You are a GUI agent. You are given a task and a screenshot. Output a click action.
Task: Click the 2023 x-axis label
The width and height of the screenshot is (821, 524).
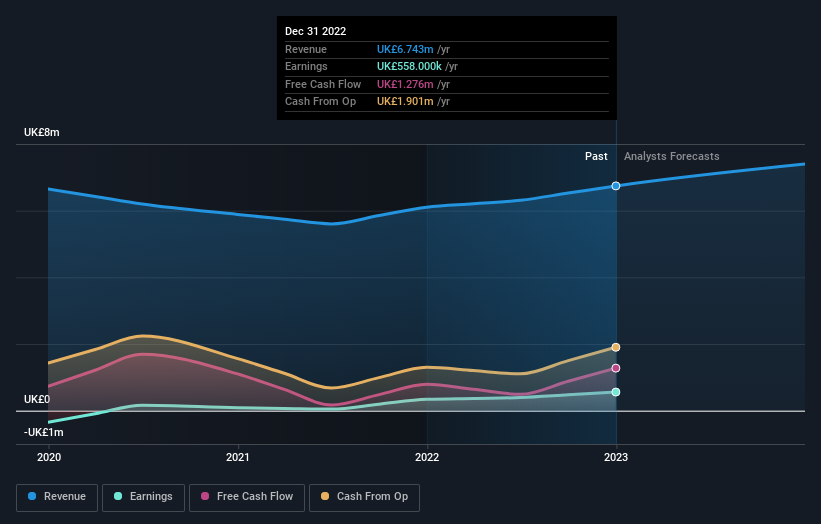point(616,457)
